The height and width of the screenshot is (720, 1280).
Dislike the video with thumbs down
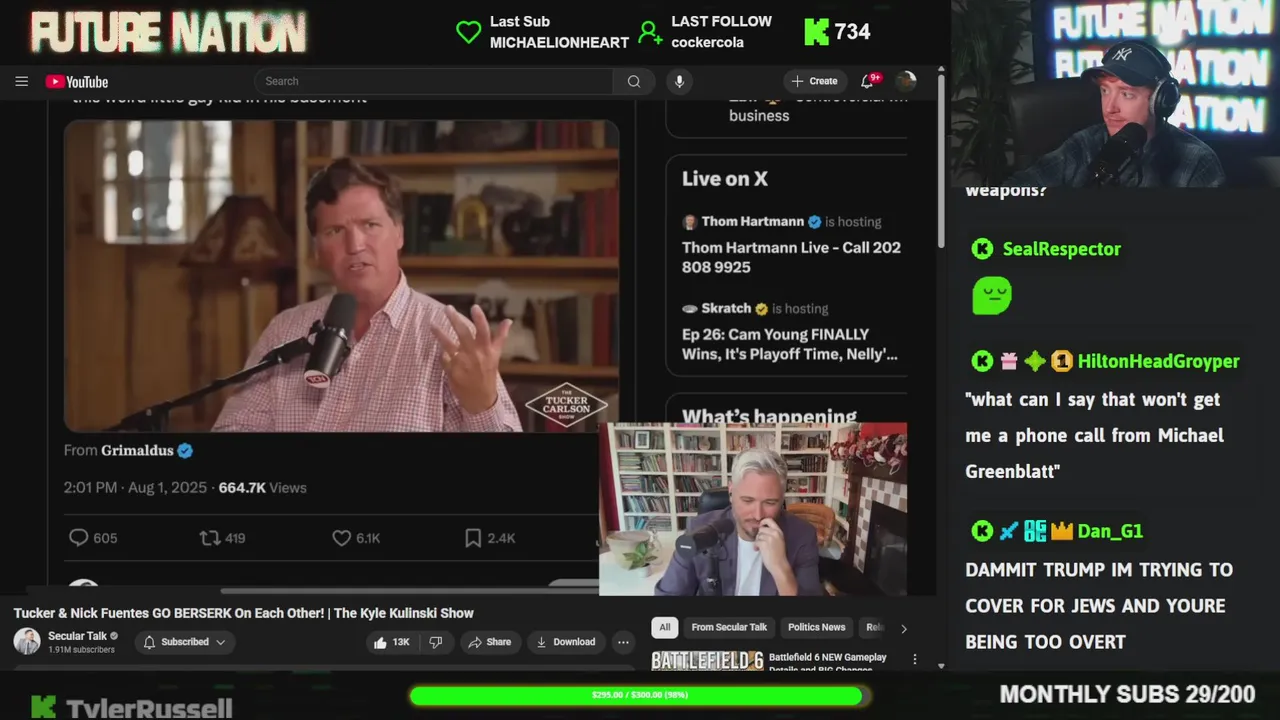click(x=436, y=642)
